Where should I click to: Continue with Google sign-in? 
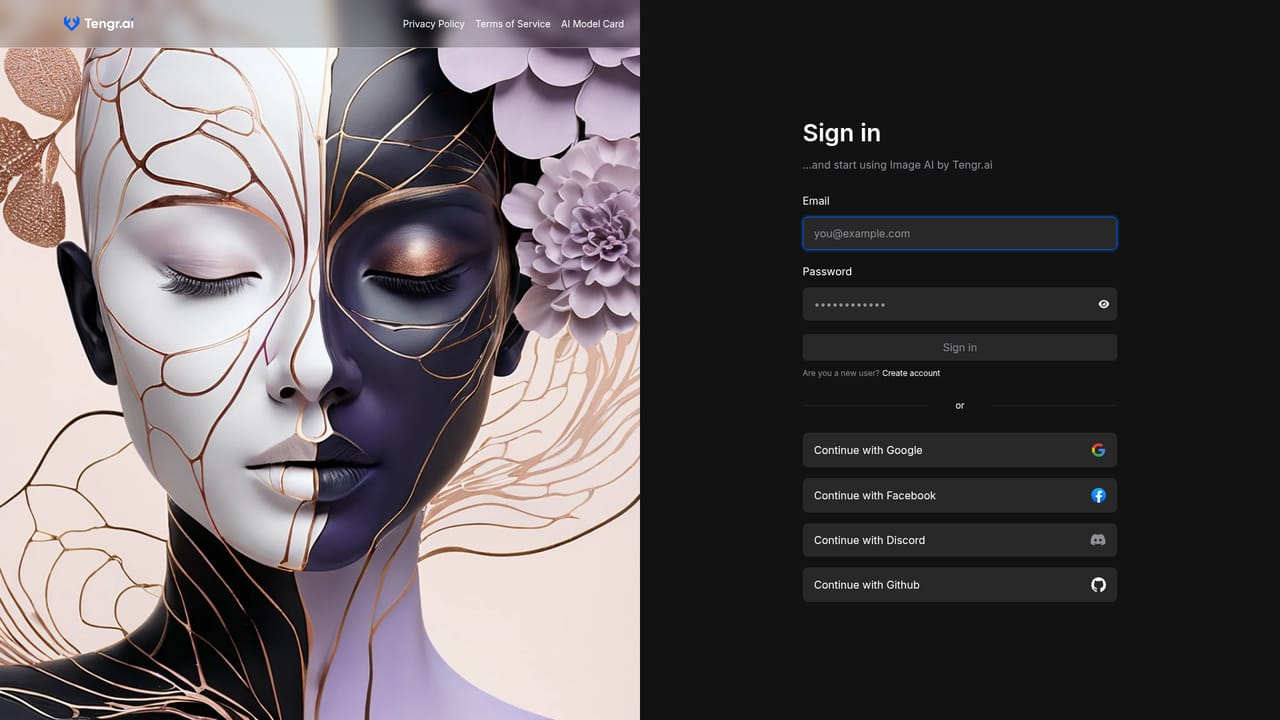pos(960,450)
